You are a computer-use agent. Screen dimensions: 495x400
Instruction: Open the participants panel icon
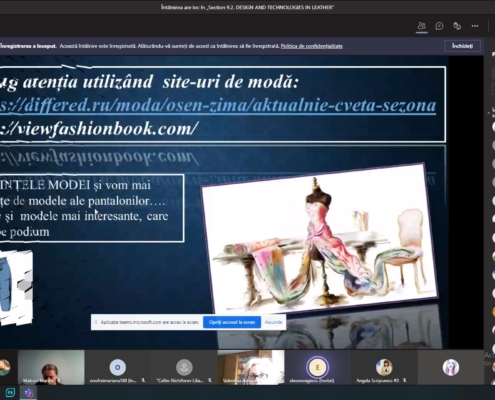[422, 26]
